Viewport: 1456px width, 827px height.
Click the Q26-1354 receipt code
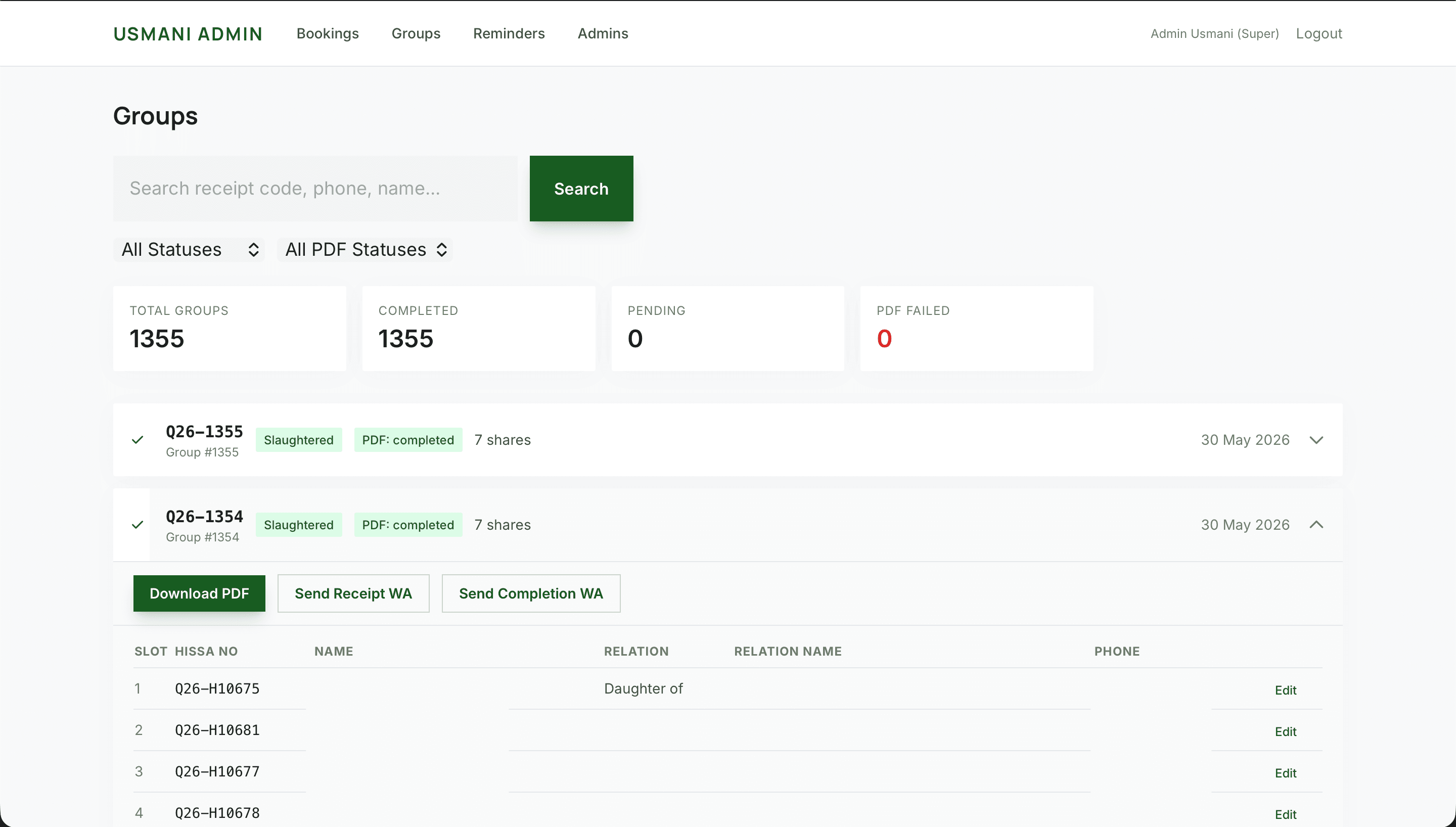[204, 516]
